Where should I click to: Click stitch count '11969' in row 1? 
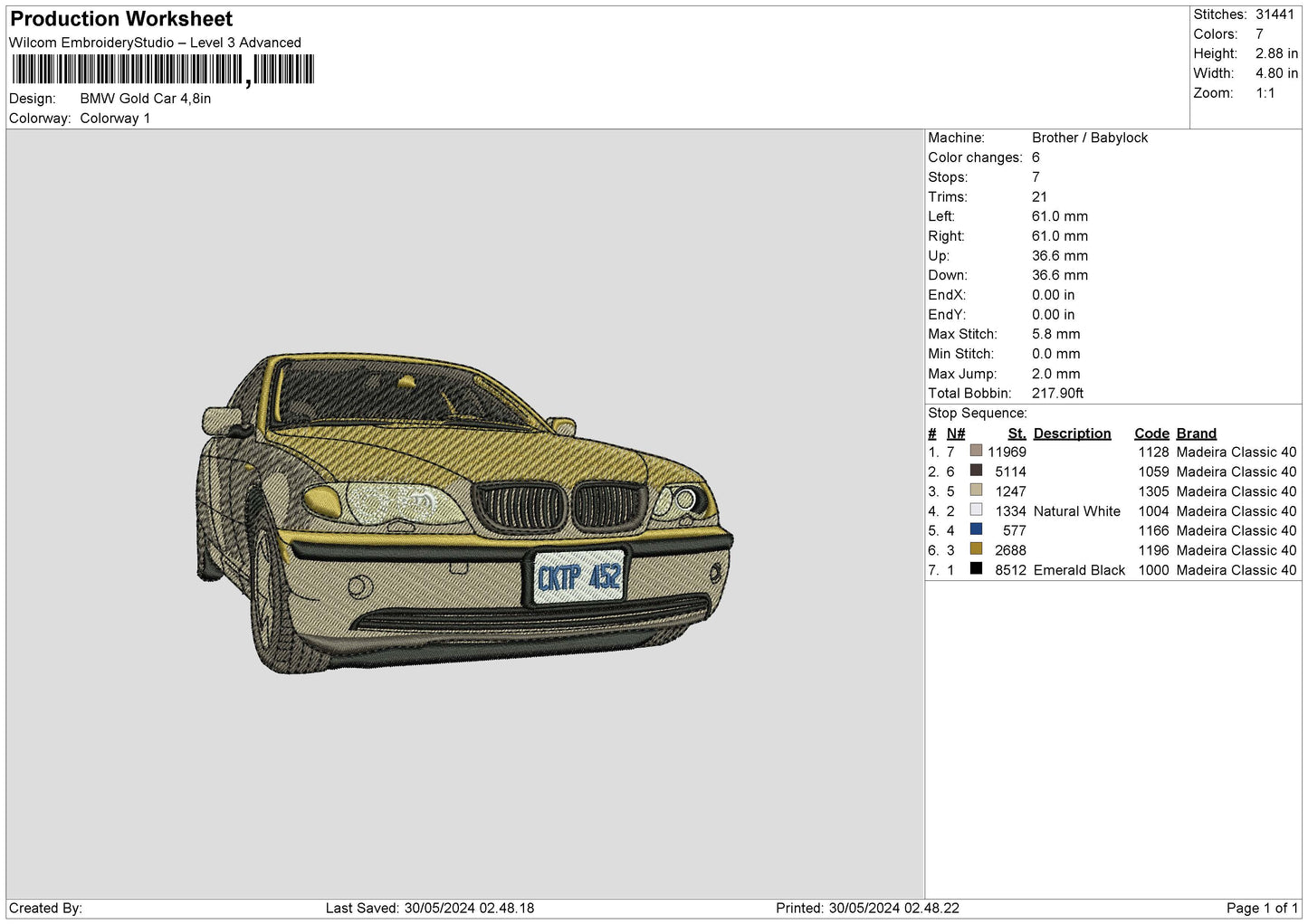[x=1007, y=452]
